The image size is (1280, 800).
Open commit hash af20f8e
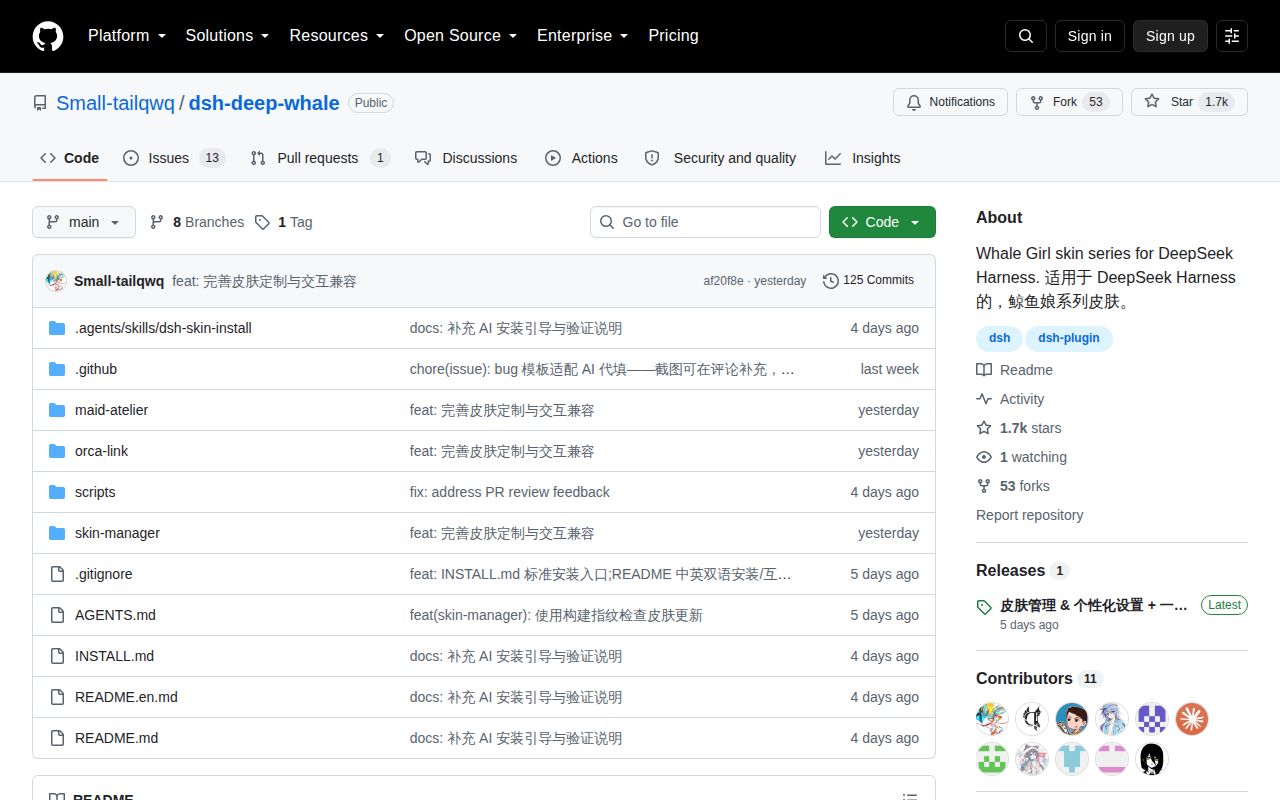tap(723, 281)
